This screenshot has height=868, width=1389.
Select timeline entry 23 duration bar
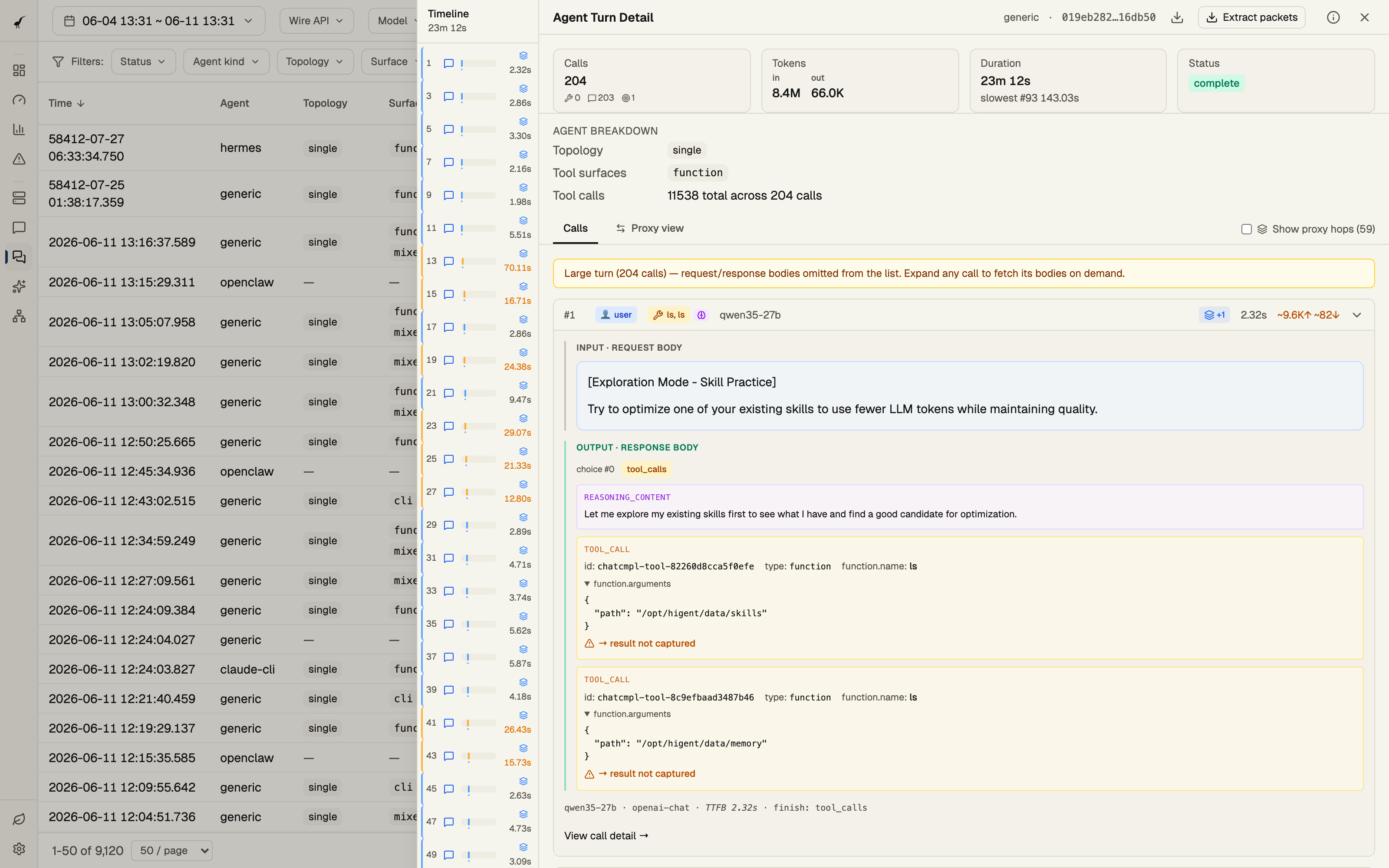click(x=479, y=427)
